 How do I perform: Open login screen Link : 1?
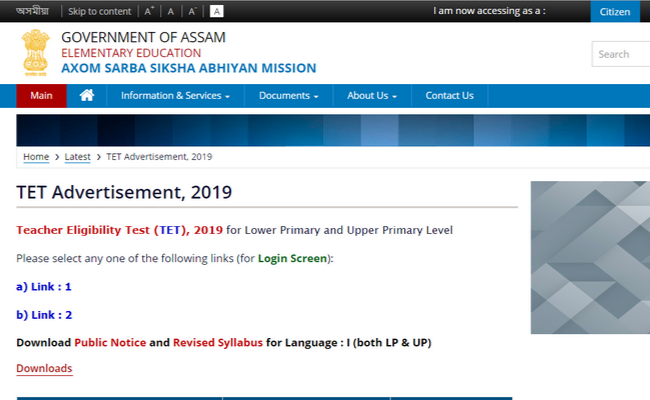tap(43, 287)
